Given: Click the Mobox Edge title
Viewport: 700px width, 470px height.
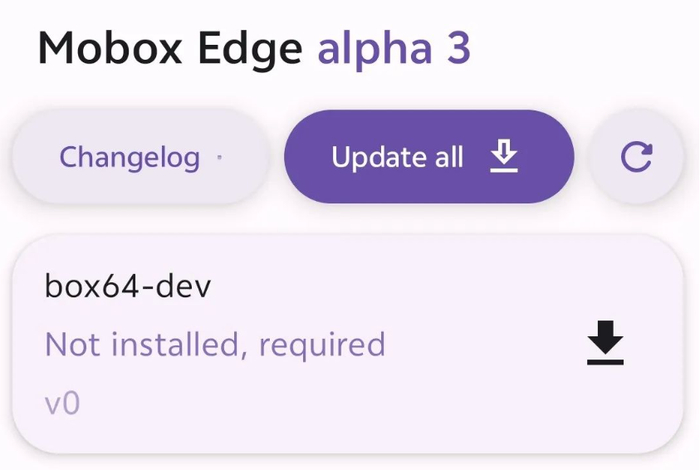Looking at the screenshot, I should point(172,48).
